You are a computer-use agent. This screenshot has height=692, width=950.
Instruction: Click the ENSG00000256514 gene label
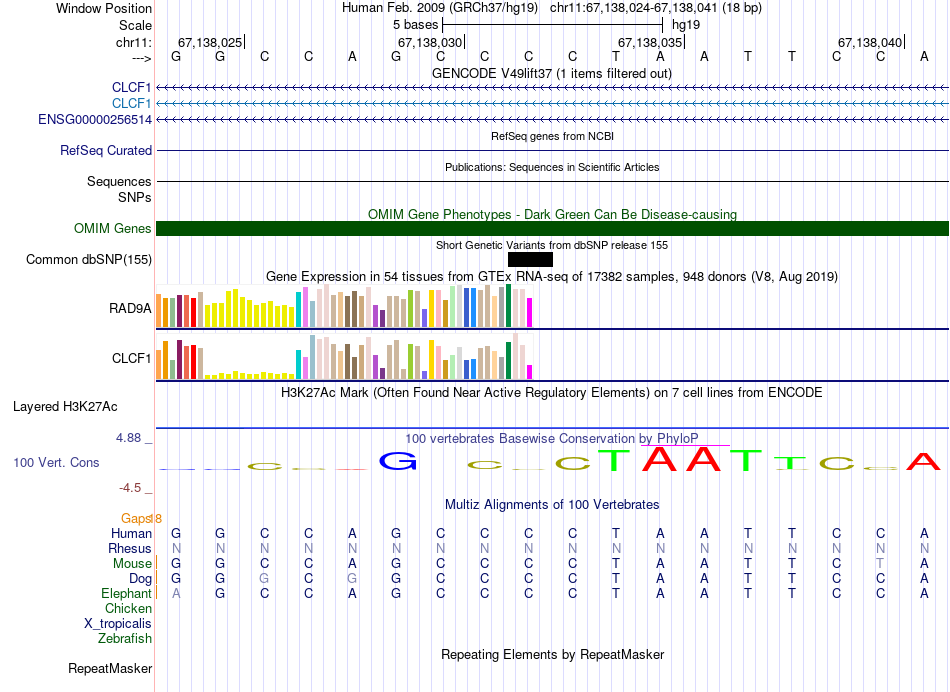(95, 119)
